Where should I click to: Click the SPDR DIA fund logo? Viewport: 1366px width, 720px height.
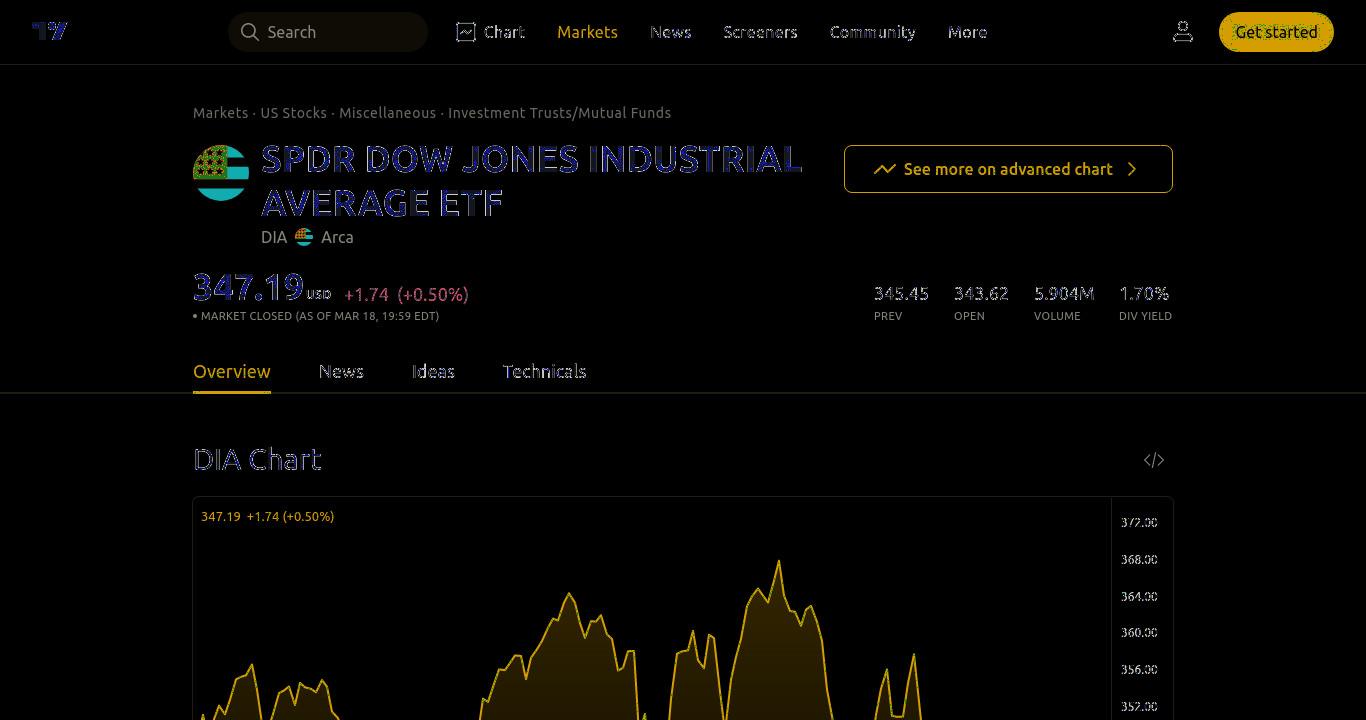221,173
